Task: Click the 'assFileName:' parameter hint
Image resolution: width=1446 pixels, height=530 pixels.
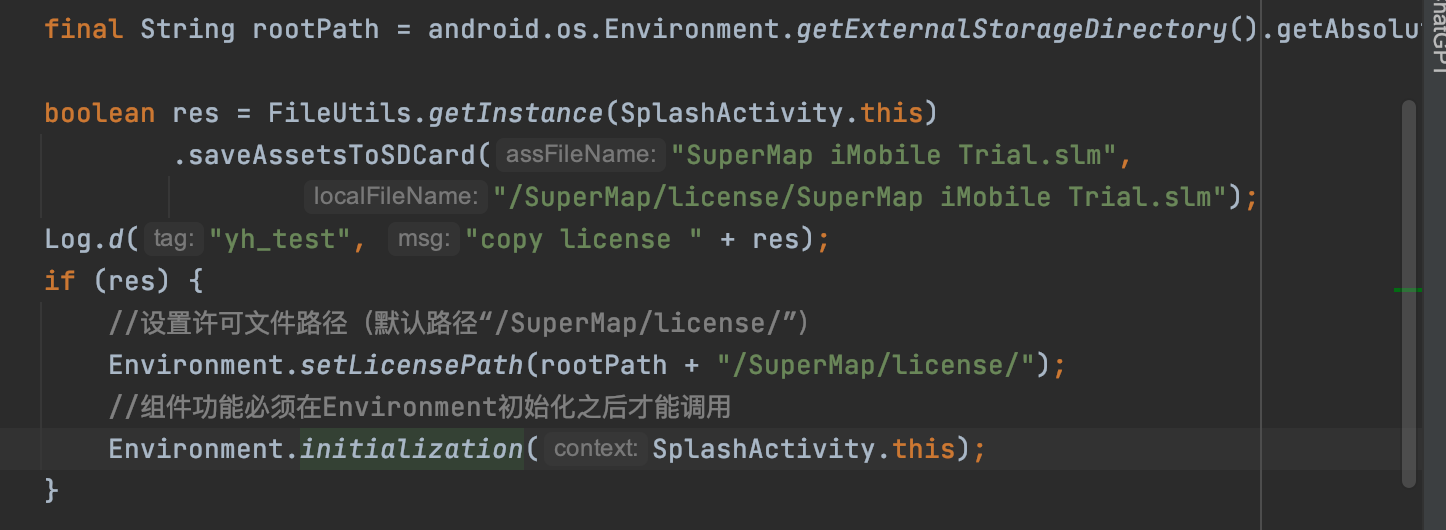Action: click(x=581, y=155)
